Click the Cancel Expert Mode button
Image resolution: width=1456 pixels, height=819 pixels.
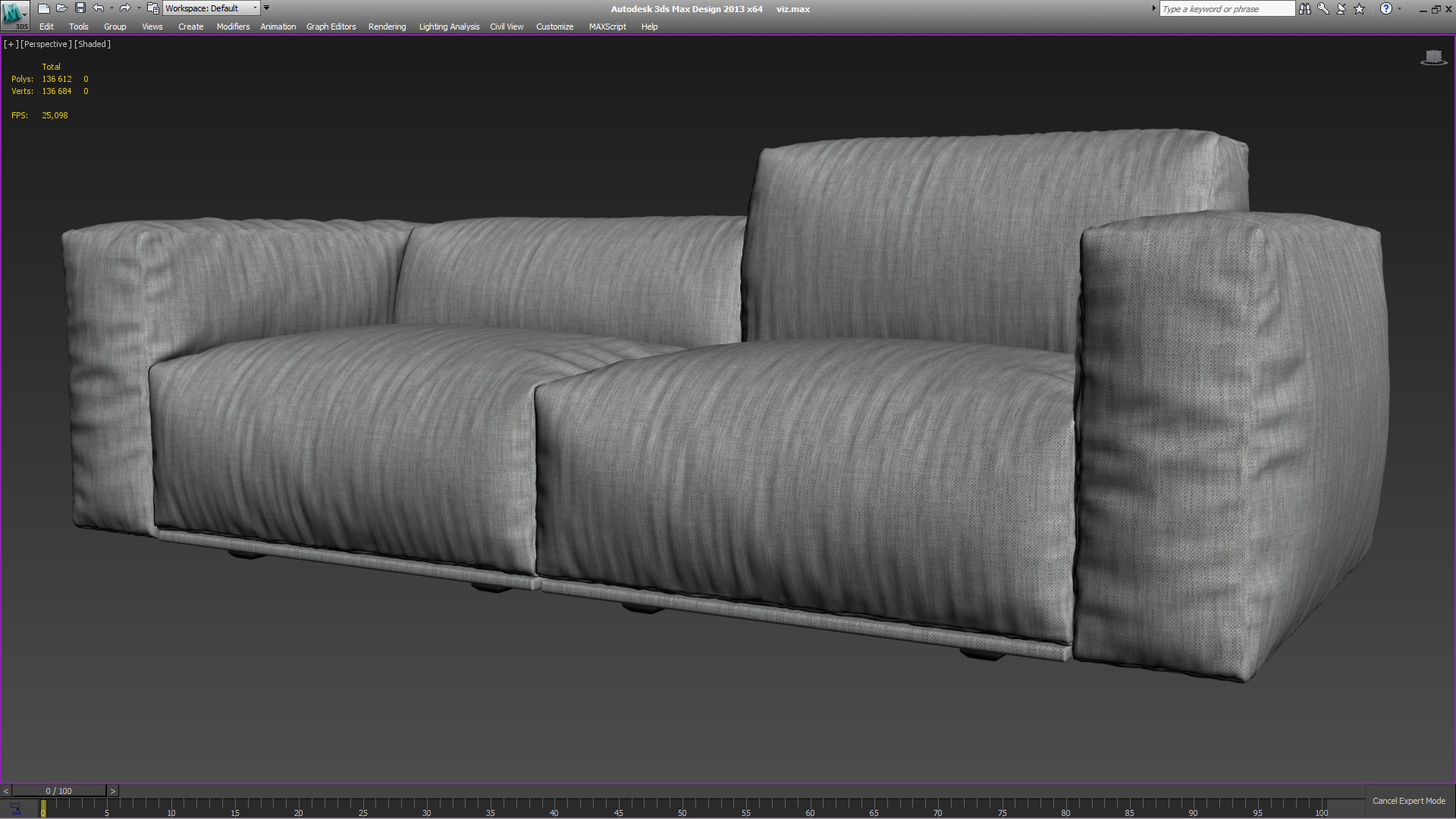point(1409,801)
